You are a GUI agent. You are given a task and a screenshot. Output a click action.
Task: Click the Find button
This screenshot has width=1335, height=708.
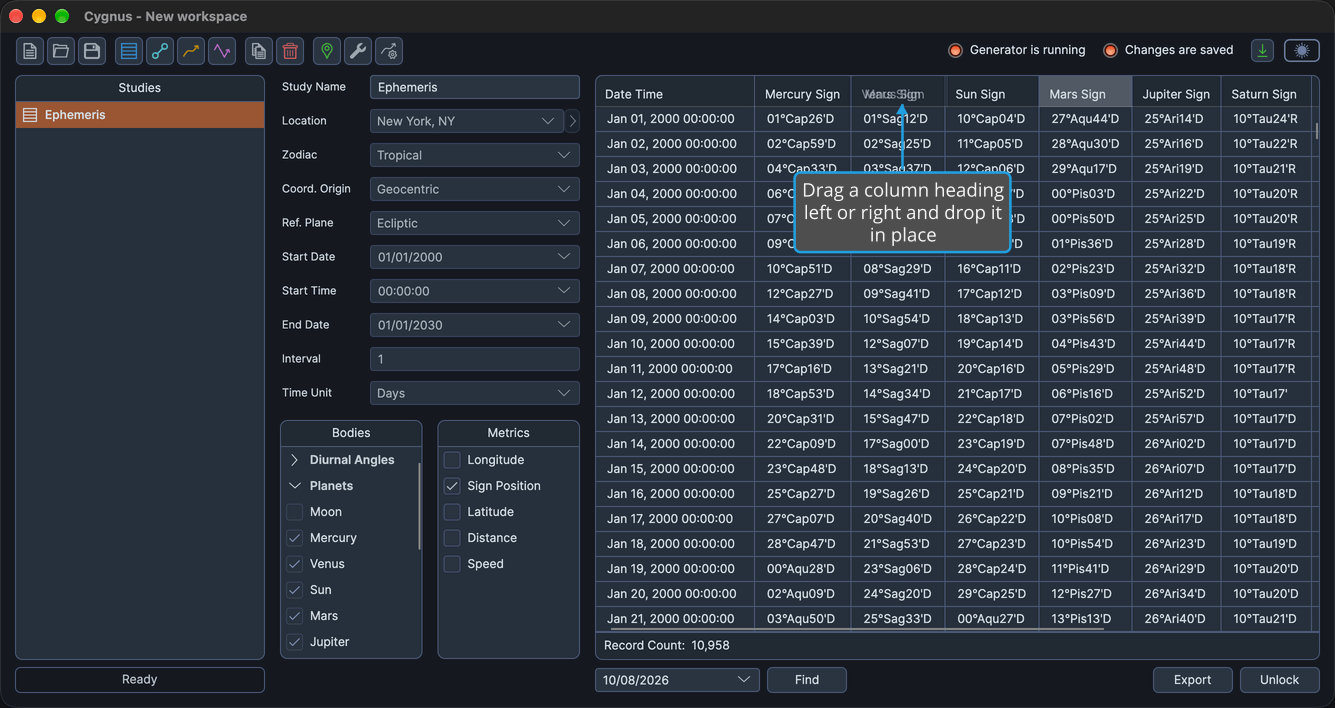807,680
